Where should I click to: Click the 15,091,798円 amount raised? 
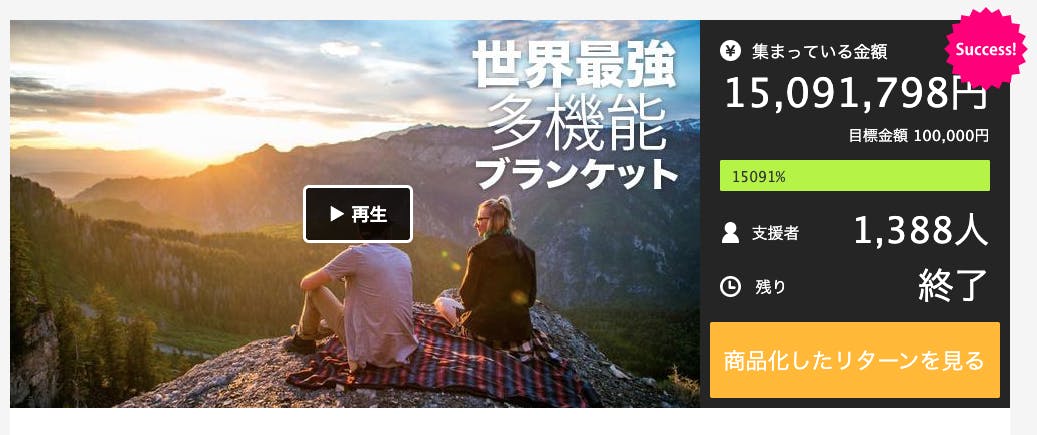coord(856,93)
